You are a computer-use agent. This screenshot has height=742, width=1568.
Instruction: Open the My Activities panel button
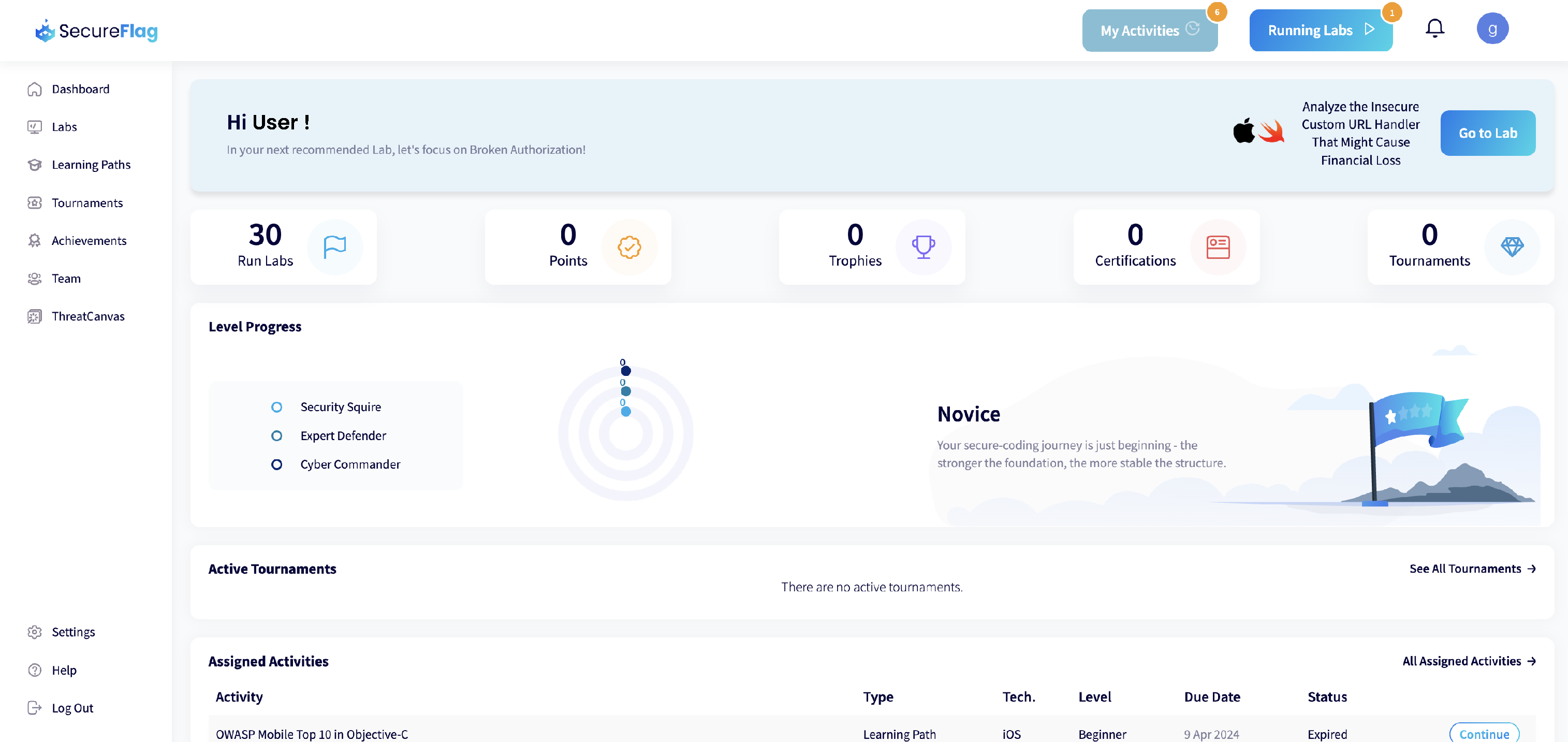[1149, 31]
